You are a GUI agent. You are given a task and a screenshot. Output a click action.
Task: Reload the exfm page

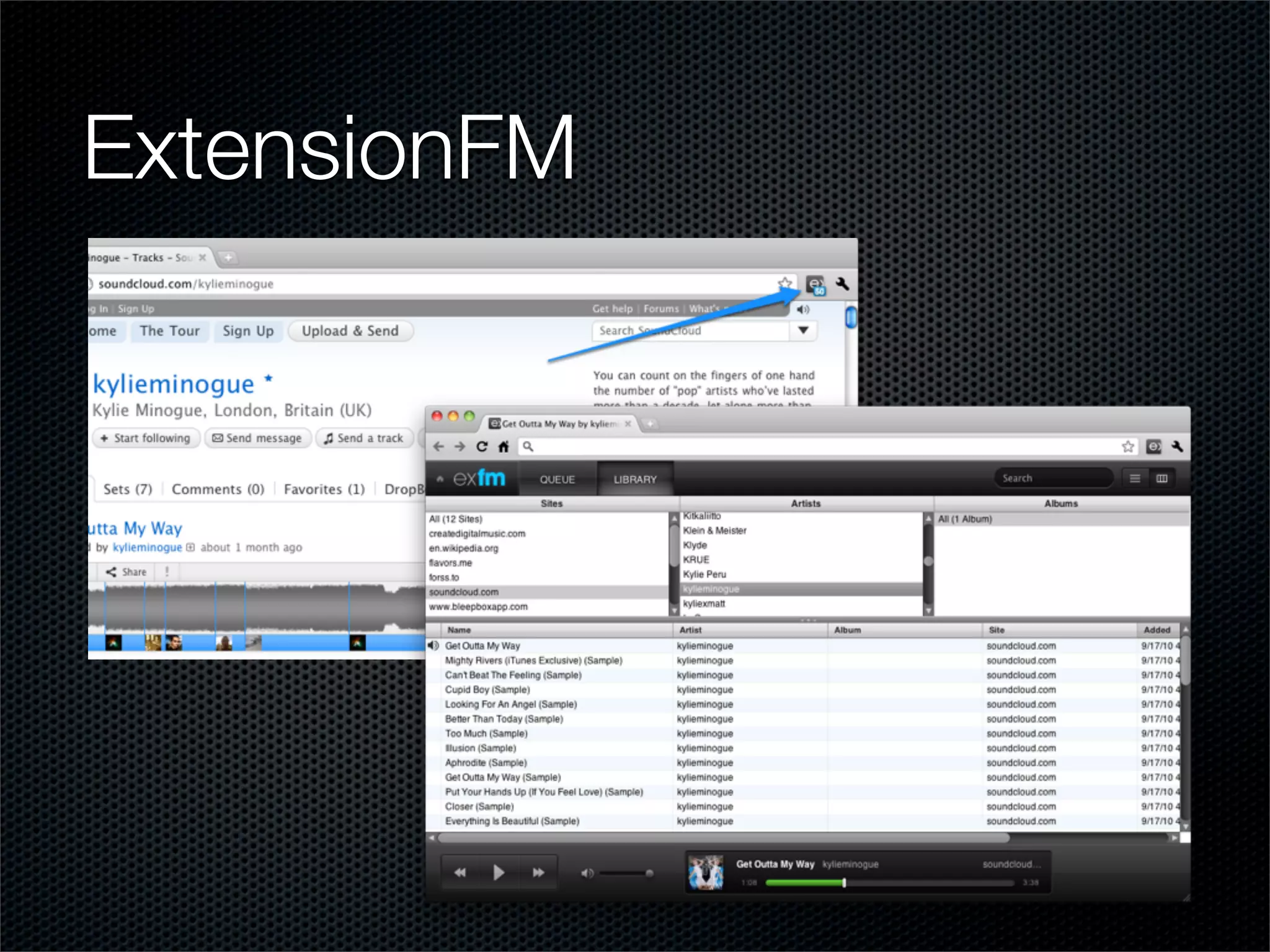pos(482,446)
